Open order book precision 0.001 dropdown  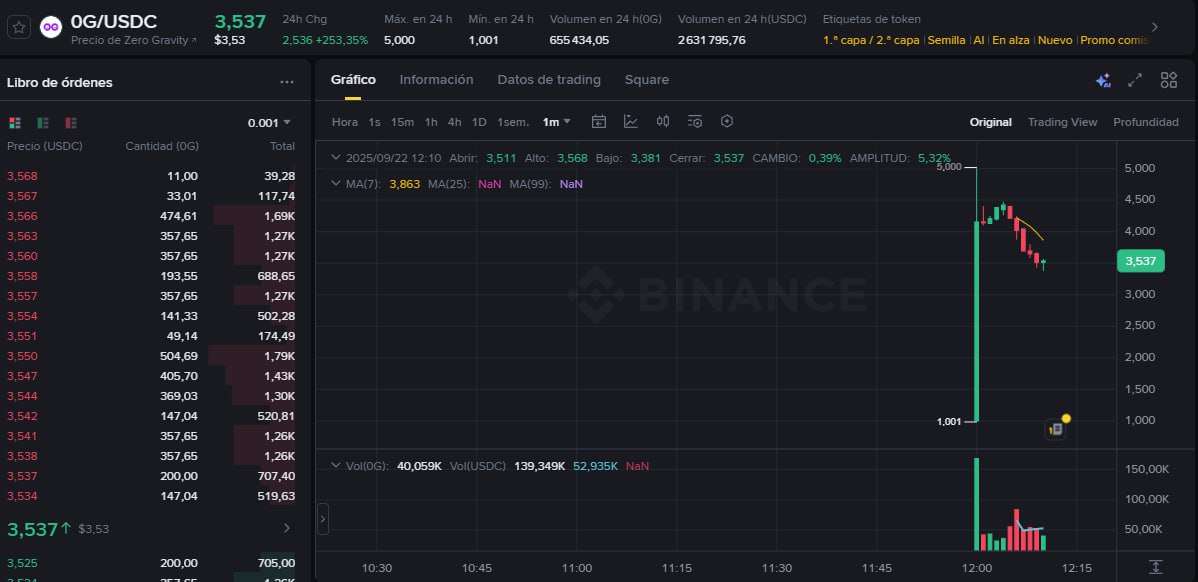(269, 122)
